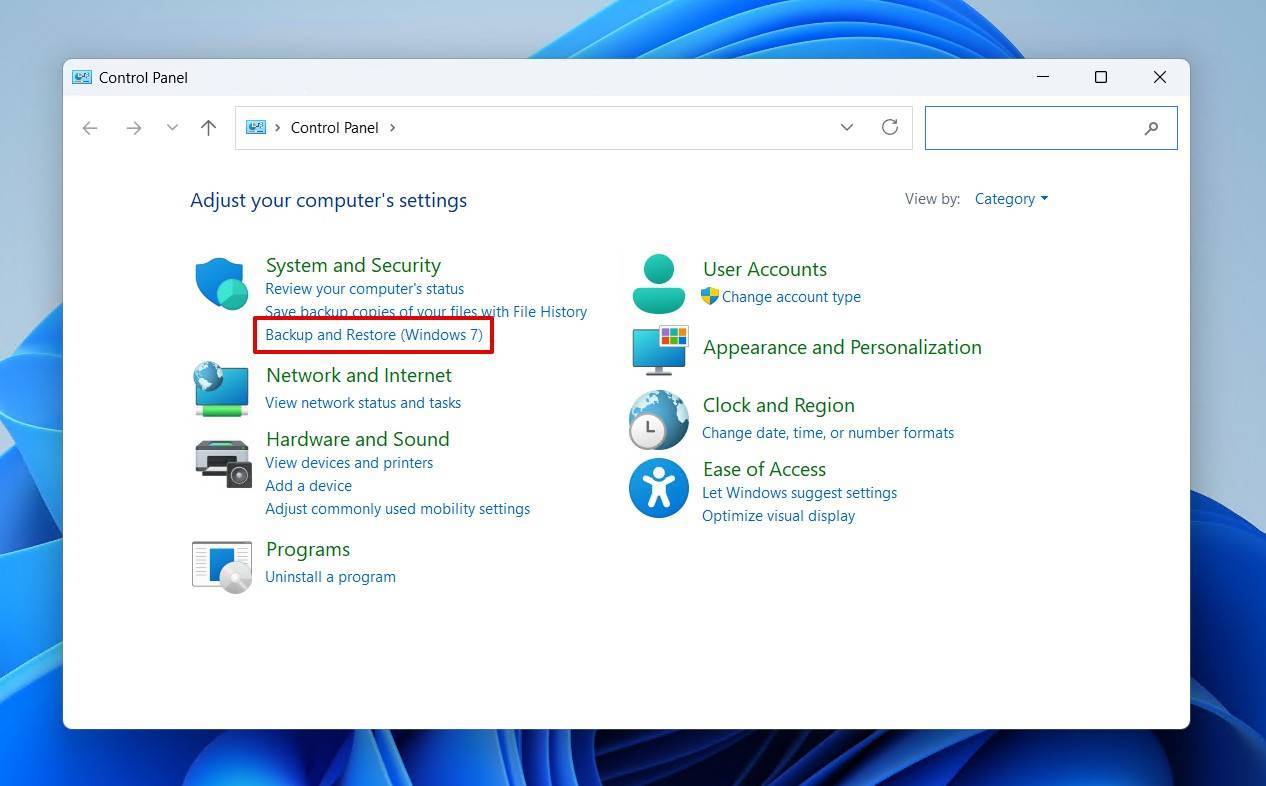Expand the chevron after Control Panel breadcrumb
Image resolution: width=1266 pixels, height=786 pixels.
click(393, 128)
